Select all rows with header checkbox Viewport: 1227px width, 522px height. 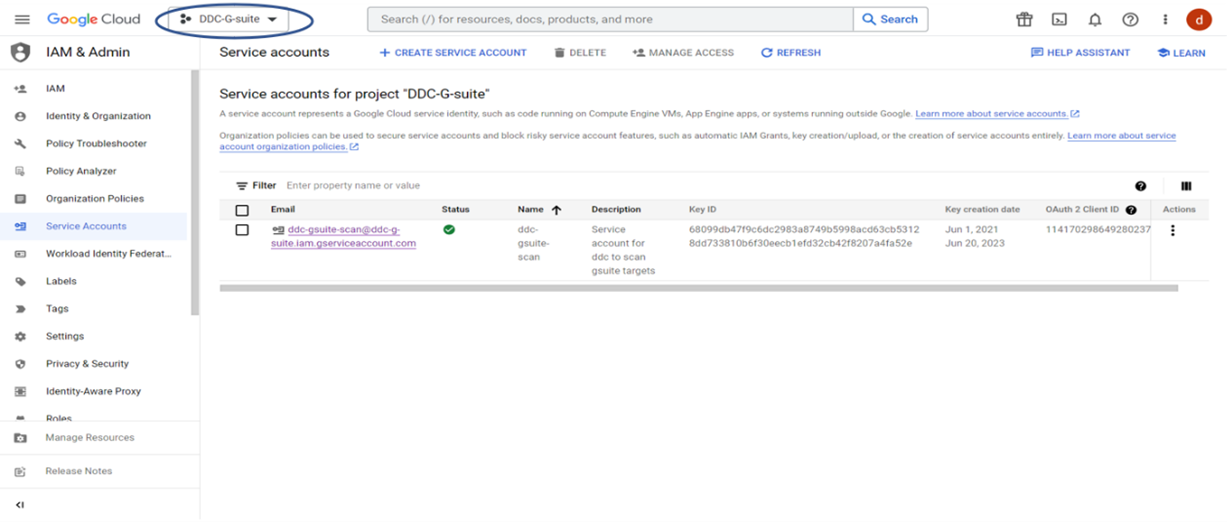click(242, 210)
